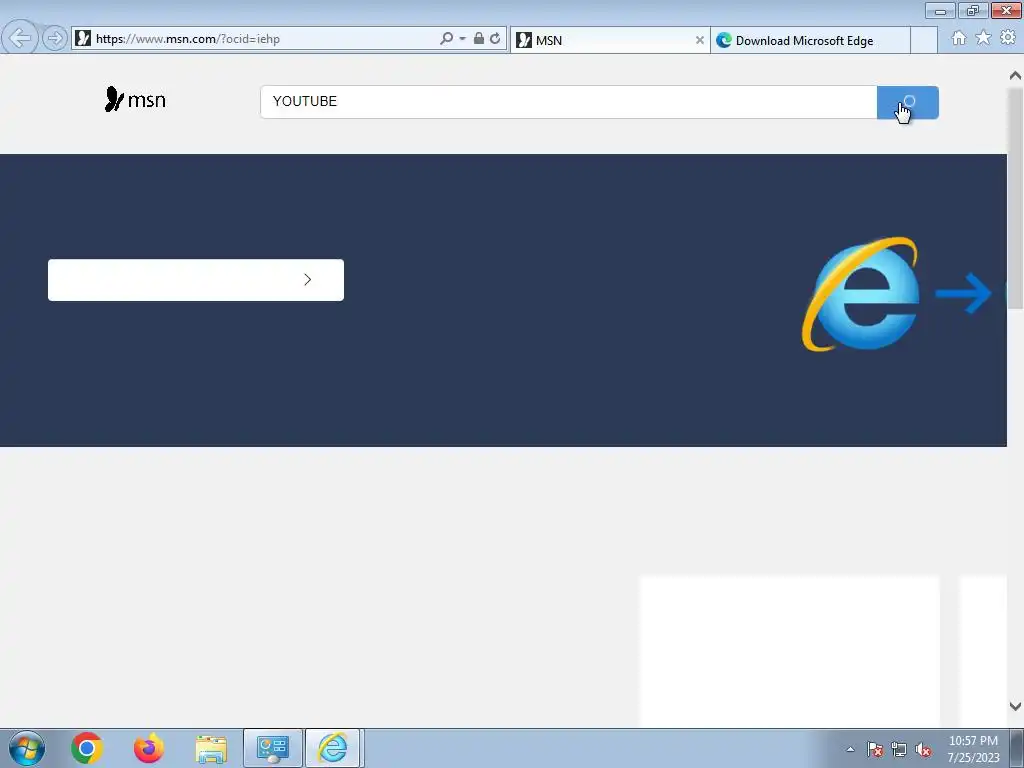The image size is (1024, 768).
Task: Launch Firefox from taskbar
Action: [x=148, y=748]
